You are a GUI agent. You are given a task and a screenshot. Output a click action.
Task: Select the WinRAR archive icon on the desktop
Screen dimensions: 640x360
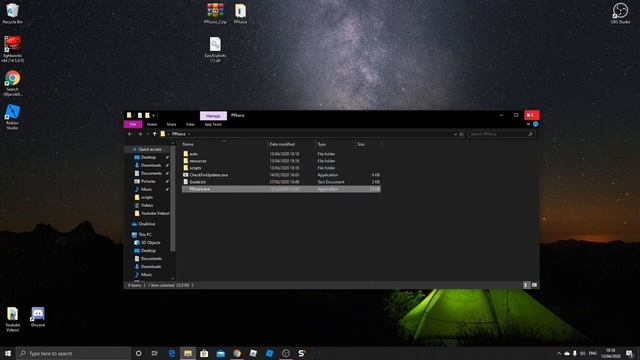pos(215,13)
